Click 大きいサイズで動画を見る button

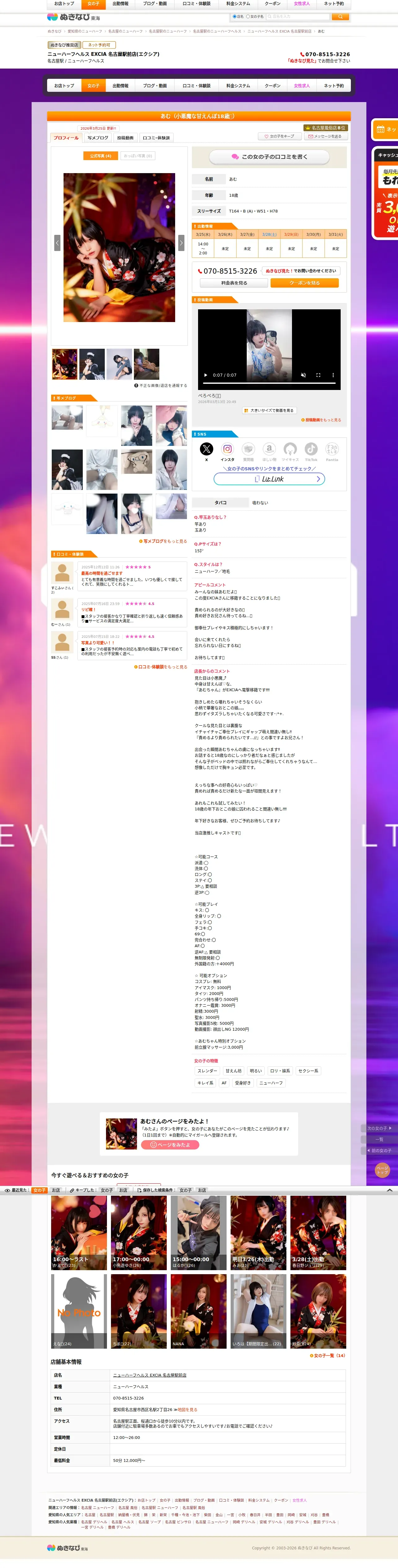click(269, 410)
